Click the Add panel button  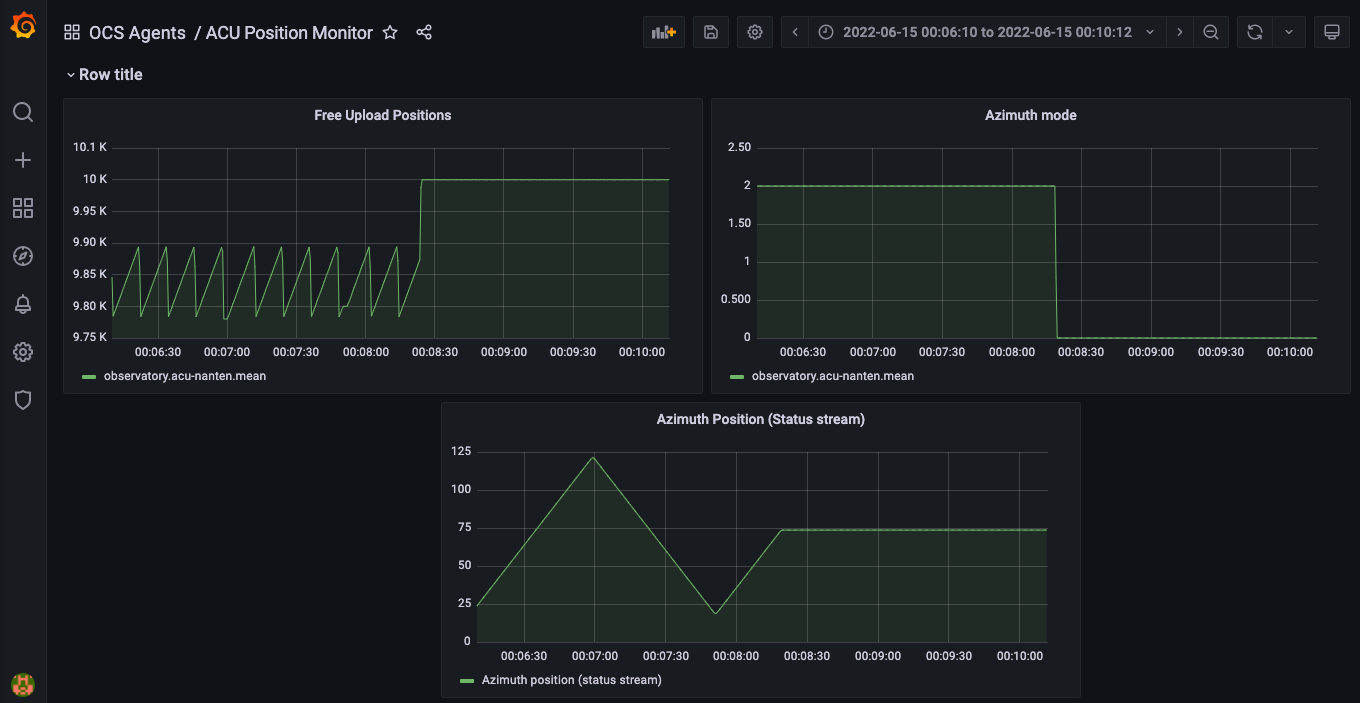(664, 32)
